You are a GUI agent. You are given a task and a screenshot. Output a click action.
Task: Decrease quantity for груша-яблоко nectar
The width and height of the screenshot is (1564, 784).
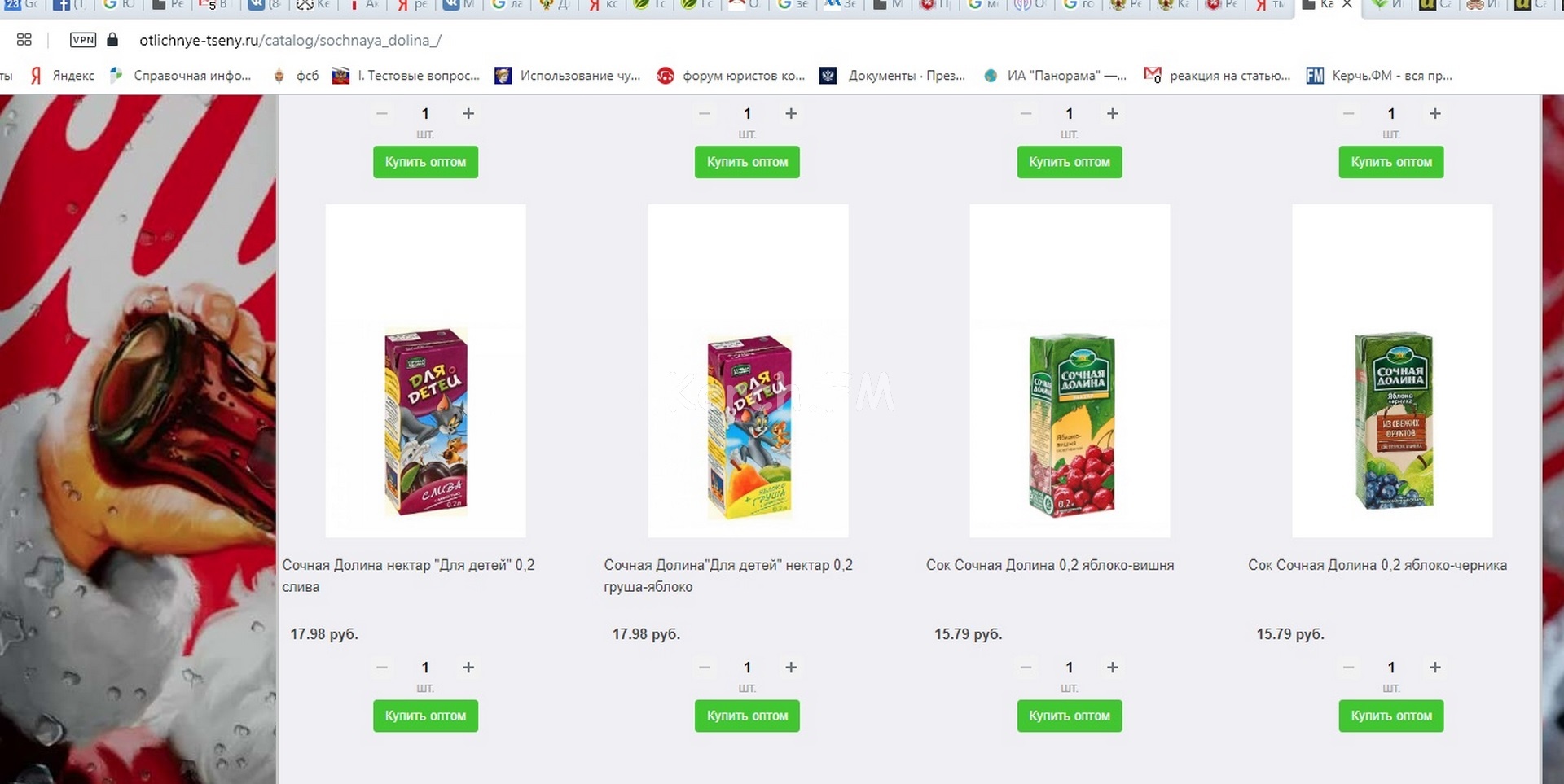pos(705,668)
